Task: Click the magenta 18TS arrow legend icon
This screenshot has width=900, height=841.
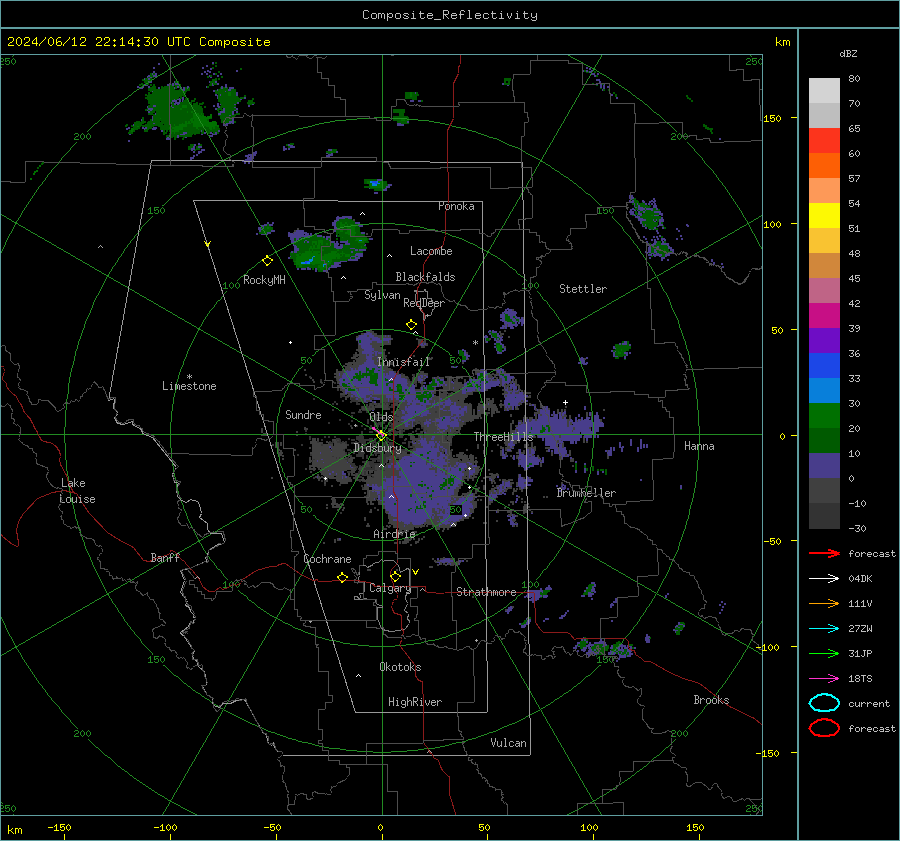Action: [824, 679]
